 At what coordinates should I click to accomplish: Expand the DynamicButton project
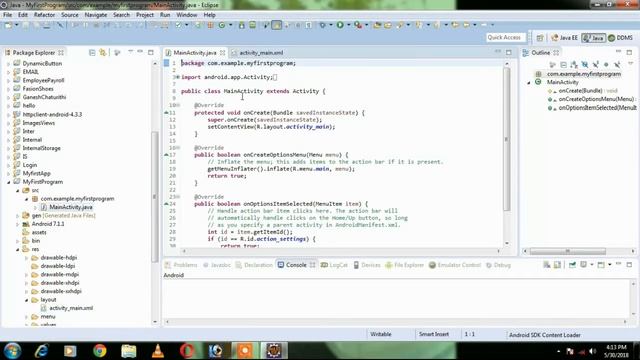click(8, 64)
